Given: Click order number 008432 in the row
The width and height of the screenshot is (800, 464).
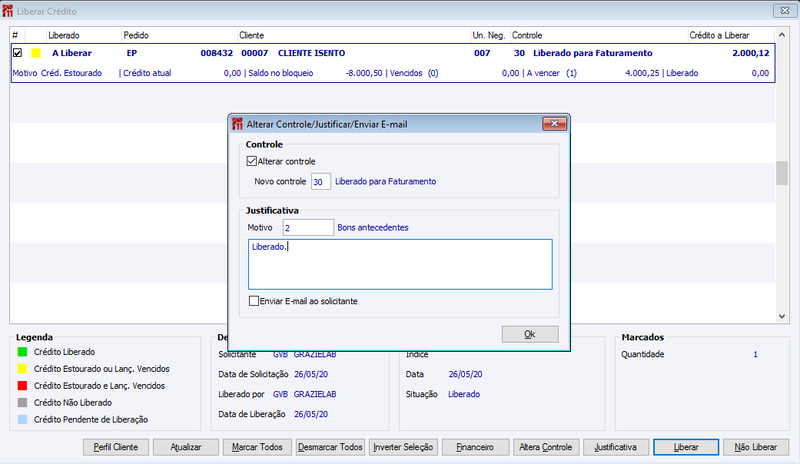Looking at the screenshot, I should (216, 53).
